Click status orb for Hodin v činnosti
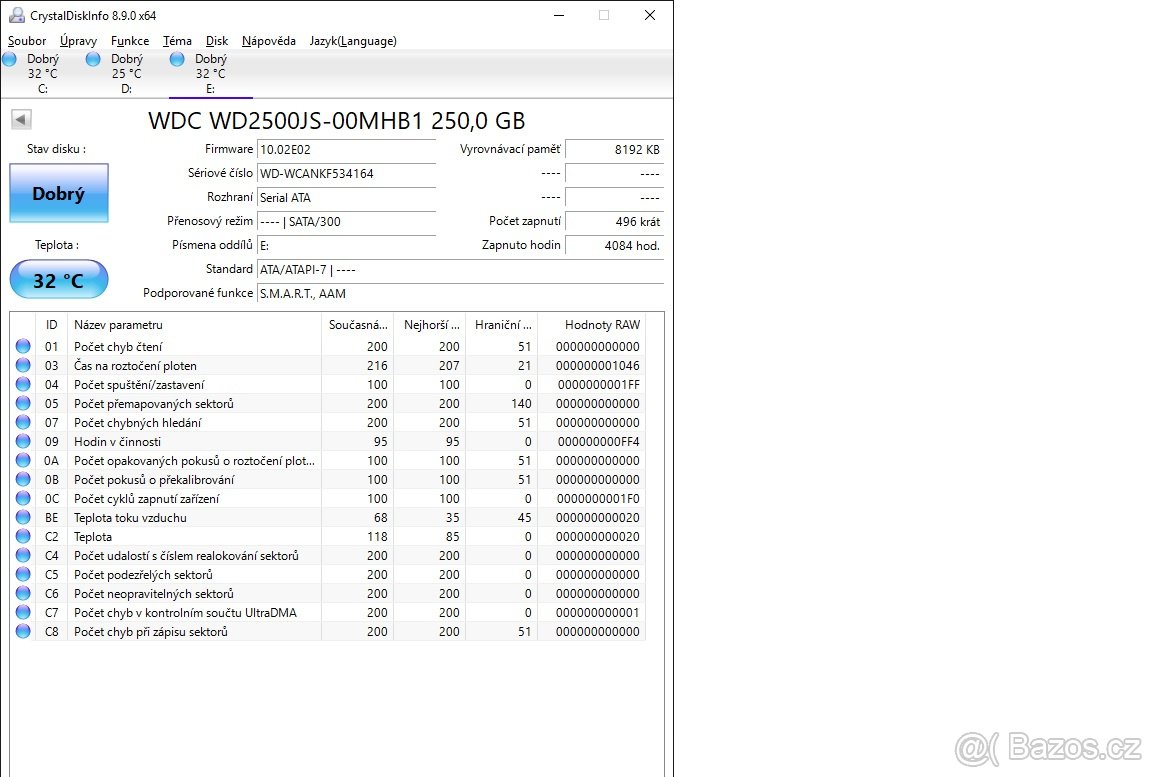Image resolution: width=1152 pixels, height=777 pixels. 23,442
